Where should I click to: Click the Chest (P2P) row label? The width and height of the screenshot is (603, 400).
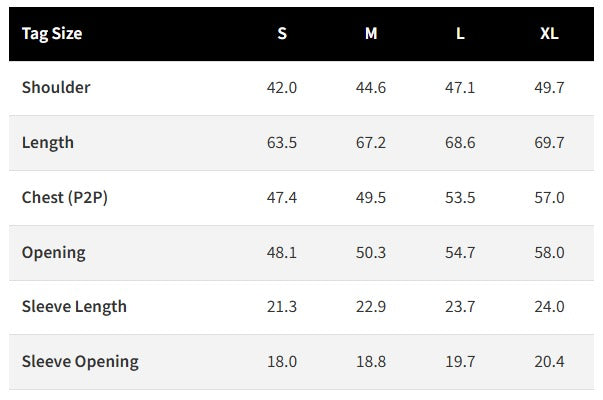[x=65, y=198]
